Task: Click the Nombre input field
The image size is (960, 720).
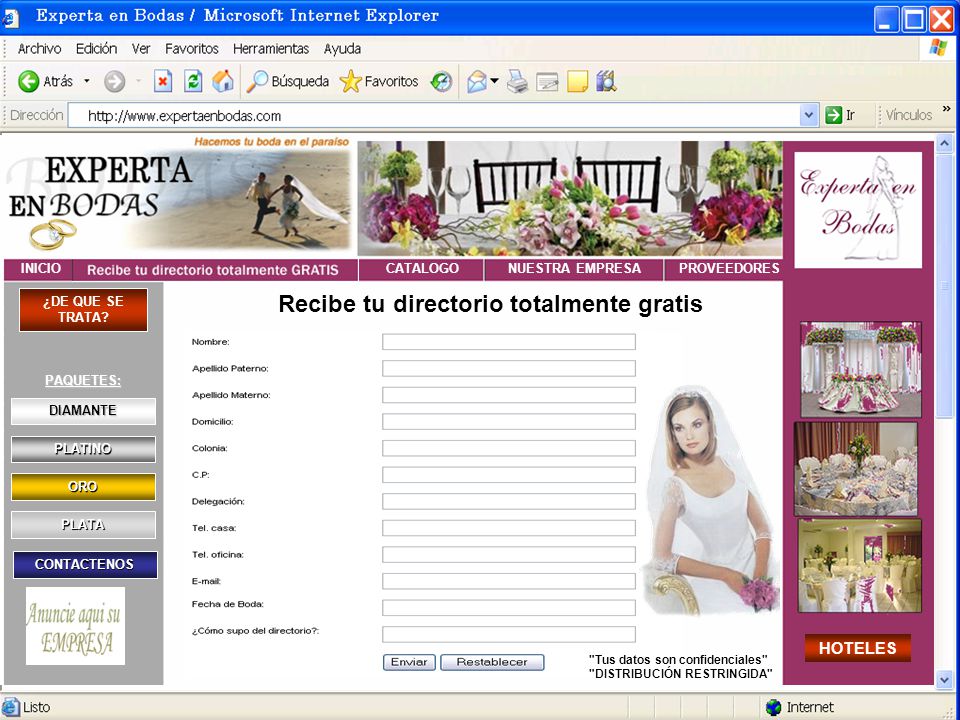Action: coord(509,342)
